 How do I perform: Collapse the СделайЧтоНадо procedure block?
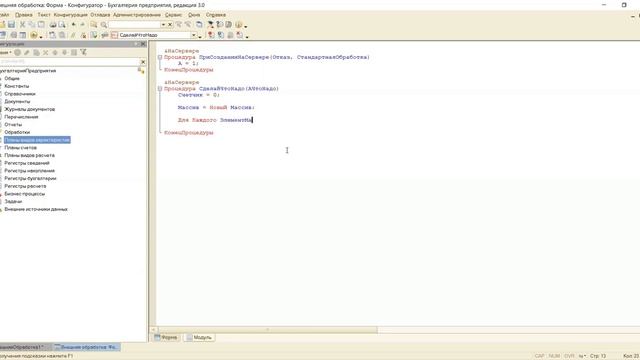160,89
